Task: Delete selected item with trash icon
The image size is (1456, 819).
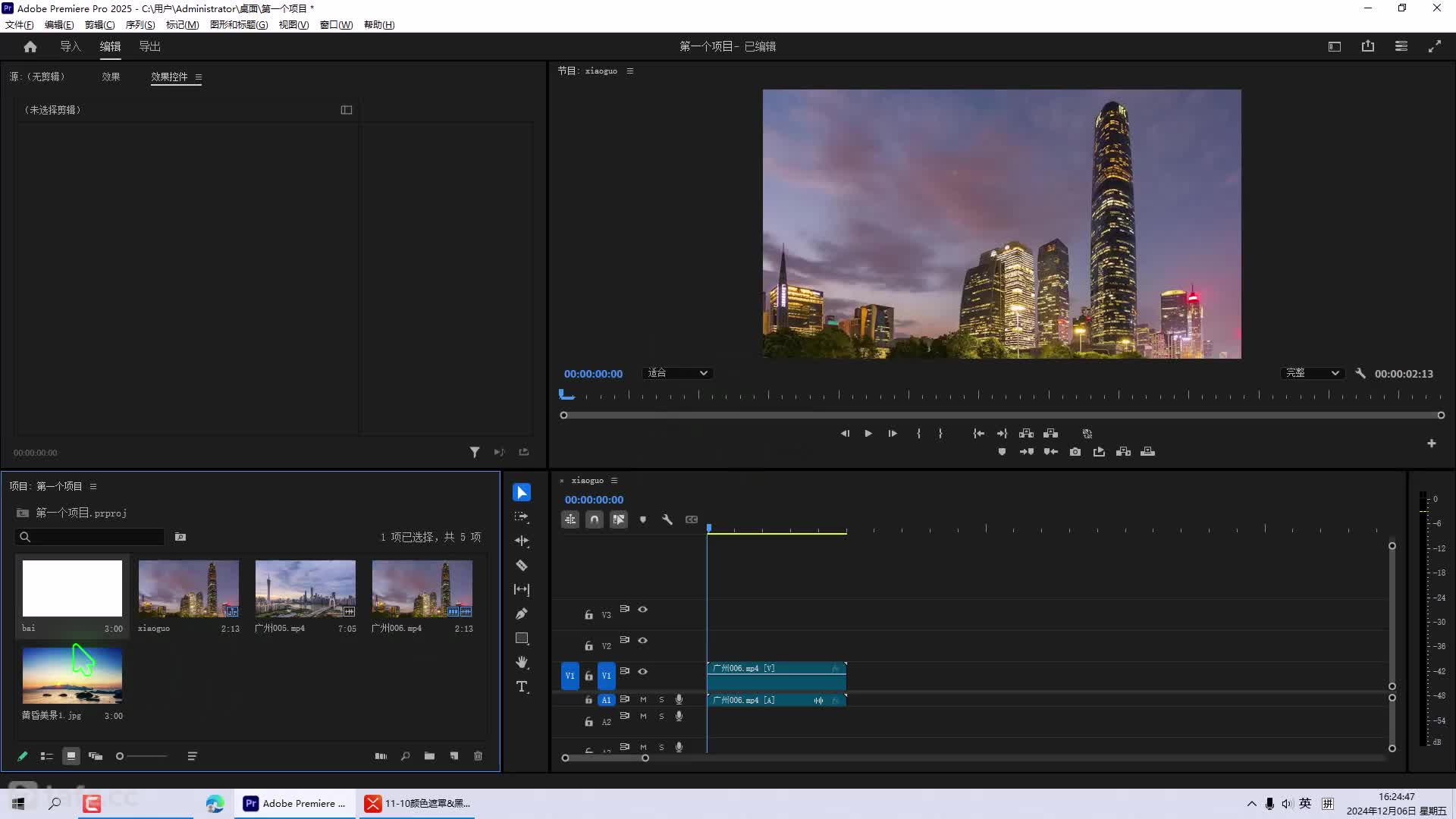Action: coord(479,756)
